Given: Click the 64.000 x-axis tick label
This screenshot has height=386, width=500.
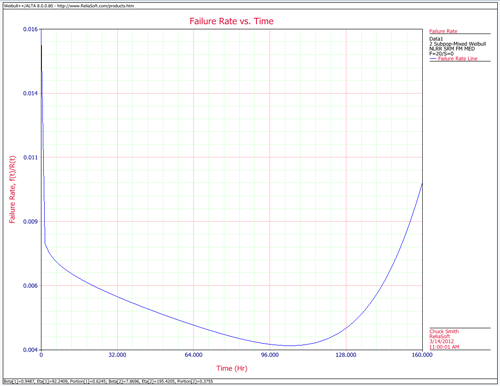Looking at the screenshot, I should coord(194,355).
